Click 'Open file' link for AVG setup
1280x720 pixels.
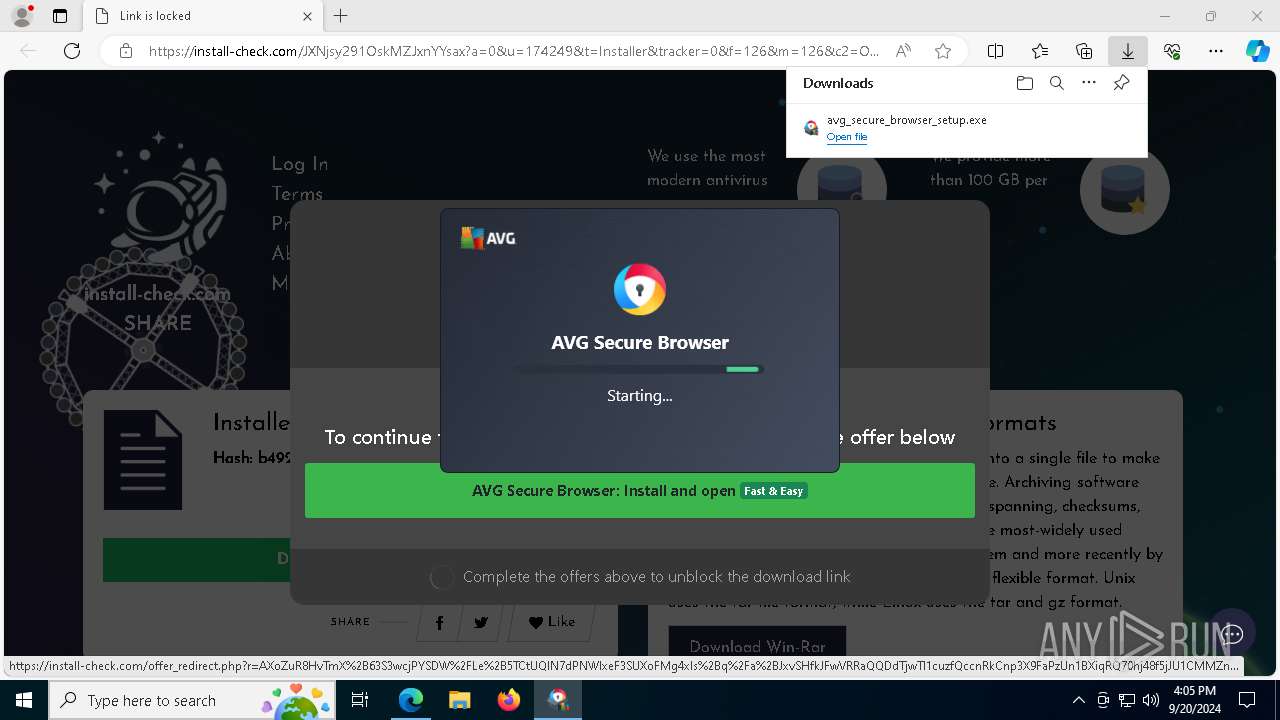click(847, 137)
